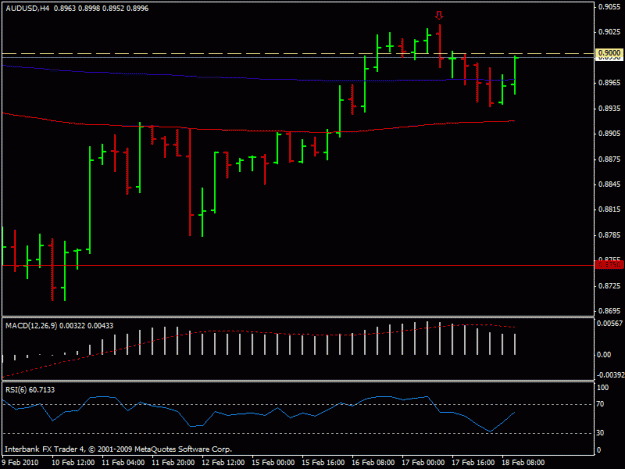Image resolution: width=625 pixels, height=469 pixels.
Task: Click the 0.9055 price axis label
Action: pos(609,6)
